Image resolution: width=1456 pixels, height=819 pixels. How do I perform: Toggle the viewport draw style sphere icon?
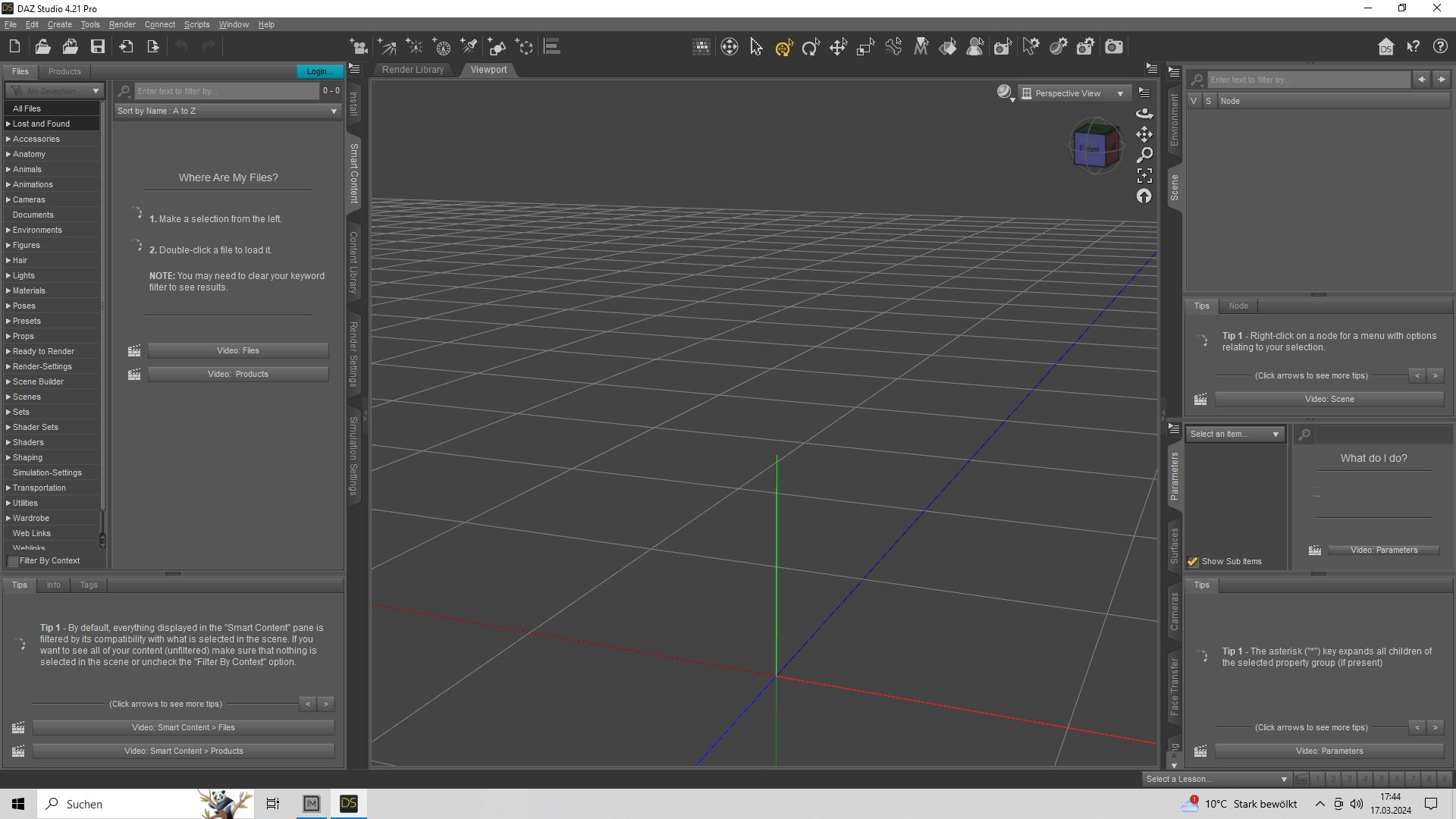(x=1004, y=93)
